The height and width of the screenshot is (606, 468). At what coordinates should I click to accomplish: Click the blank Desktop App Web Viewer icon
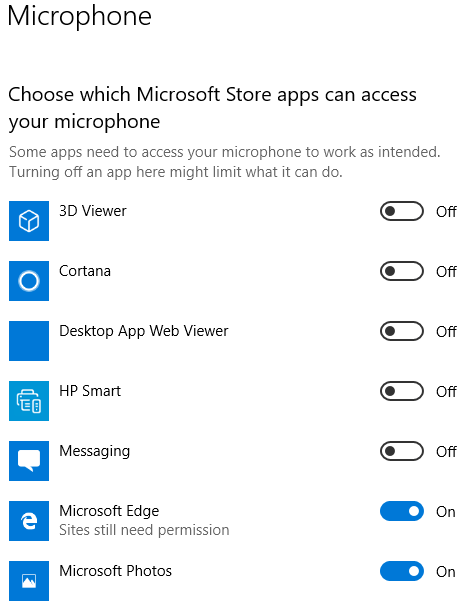pos(29,341)
